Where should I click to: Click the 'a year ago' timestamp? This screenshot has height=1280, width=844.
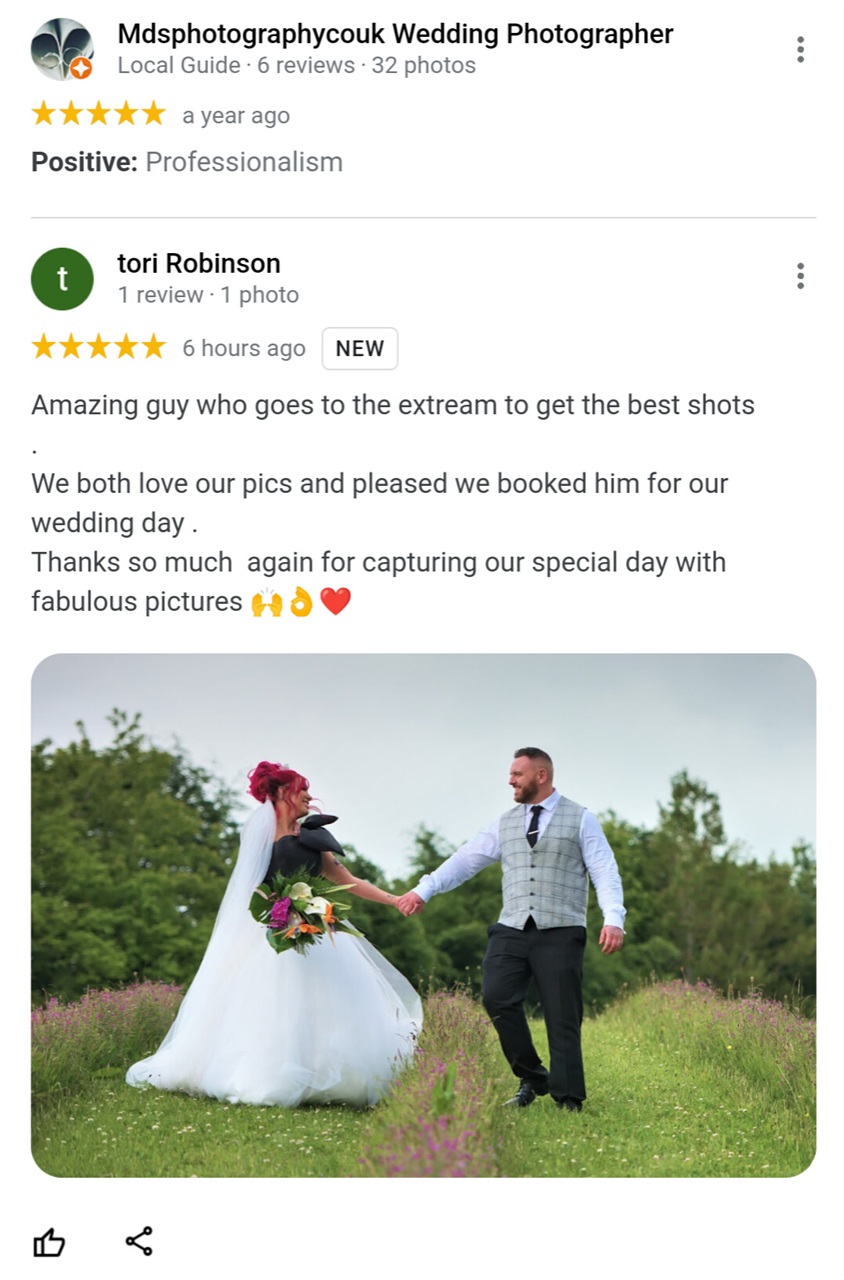[x=236, y=116]
